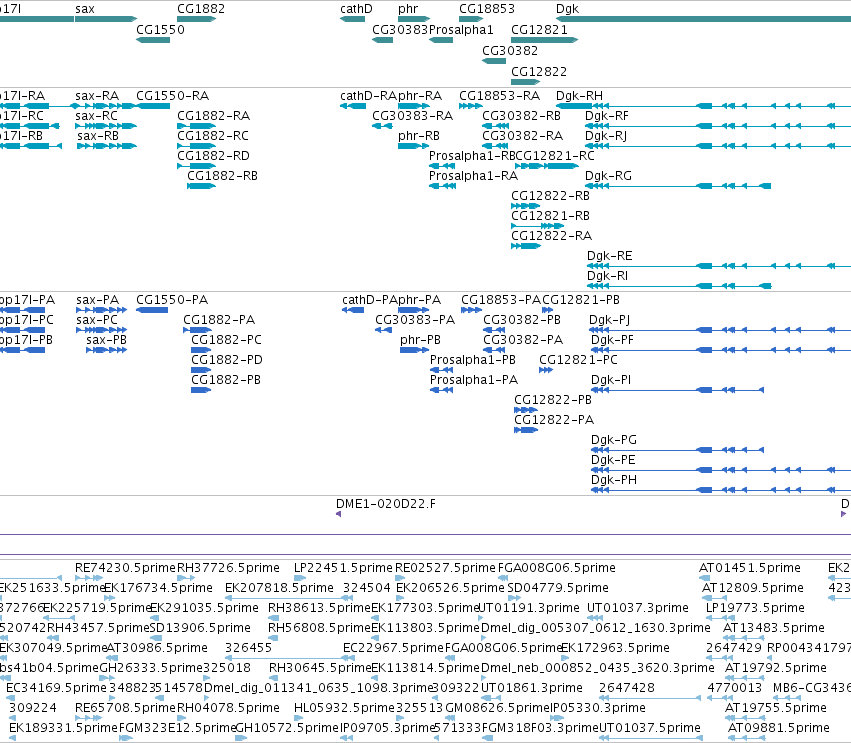The image size is (851, 743).
Task: Click the phr gene label
Action: pyautogui.click(x=408, y=9)
